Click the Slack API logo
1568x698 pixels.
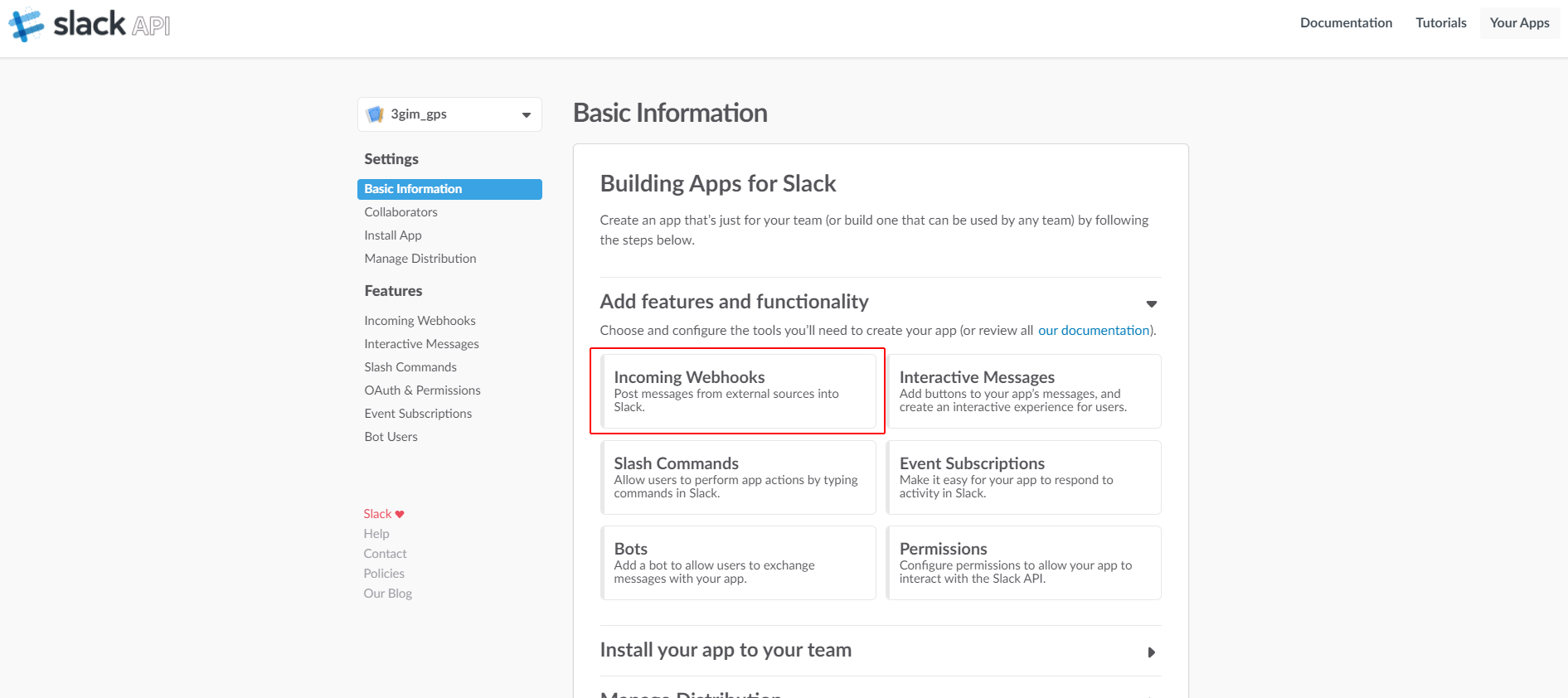pyautogui.click(x=90, y=25)
